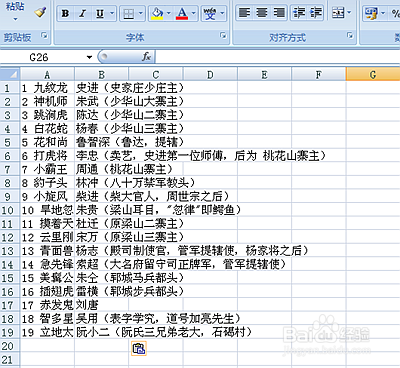
Task: Open the Merge and Center dropdown arrow
Action: tap(349, 13)
